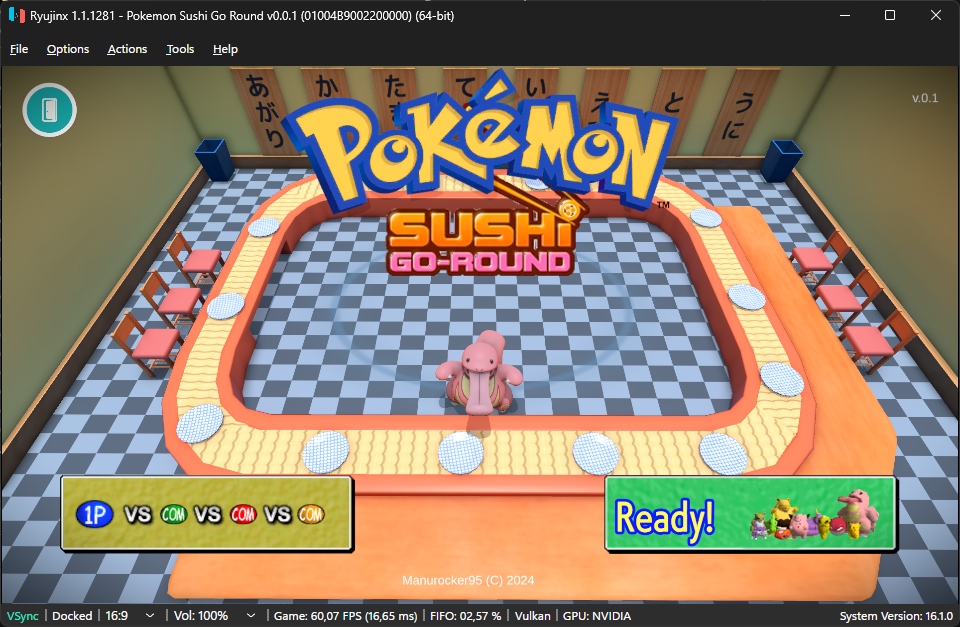Open the File menu
Image resolution: width=960 pixels, height=627 pixels.
pyautogui.click(x=19, y=49)
